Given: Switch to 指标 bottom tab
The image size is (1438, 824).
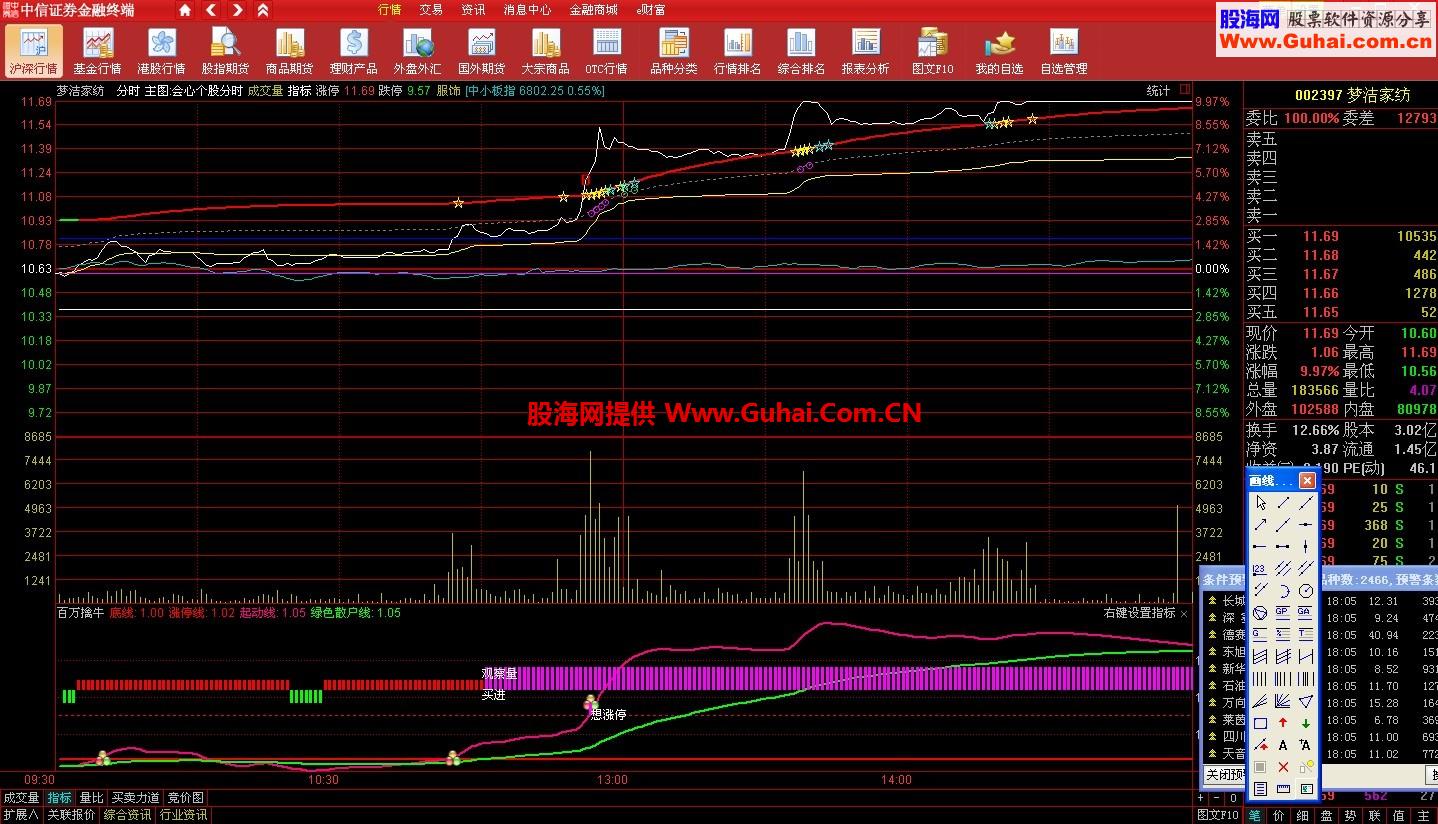Looking at the screenshot, I should [x=60, y=798].
